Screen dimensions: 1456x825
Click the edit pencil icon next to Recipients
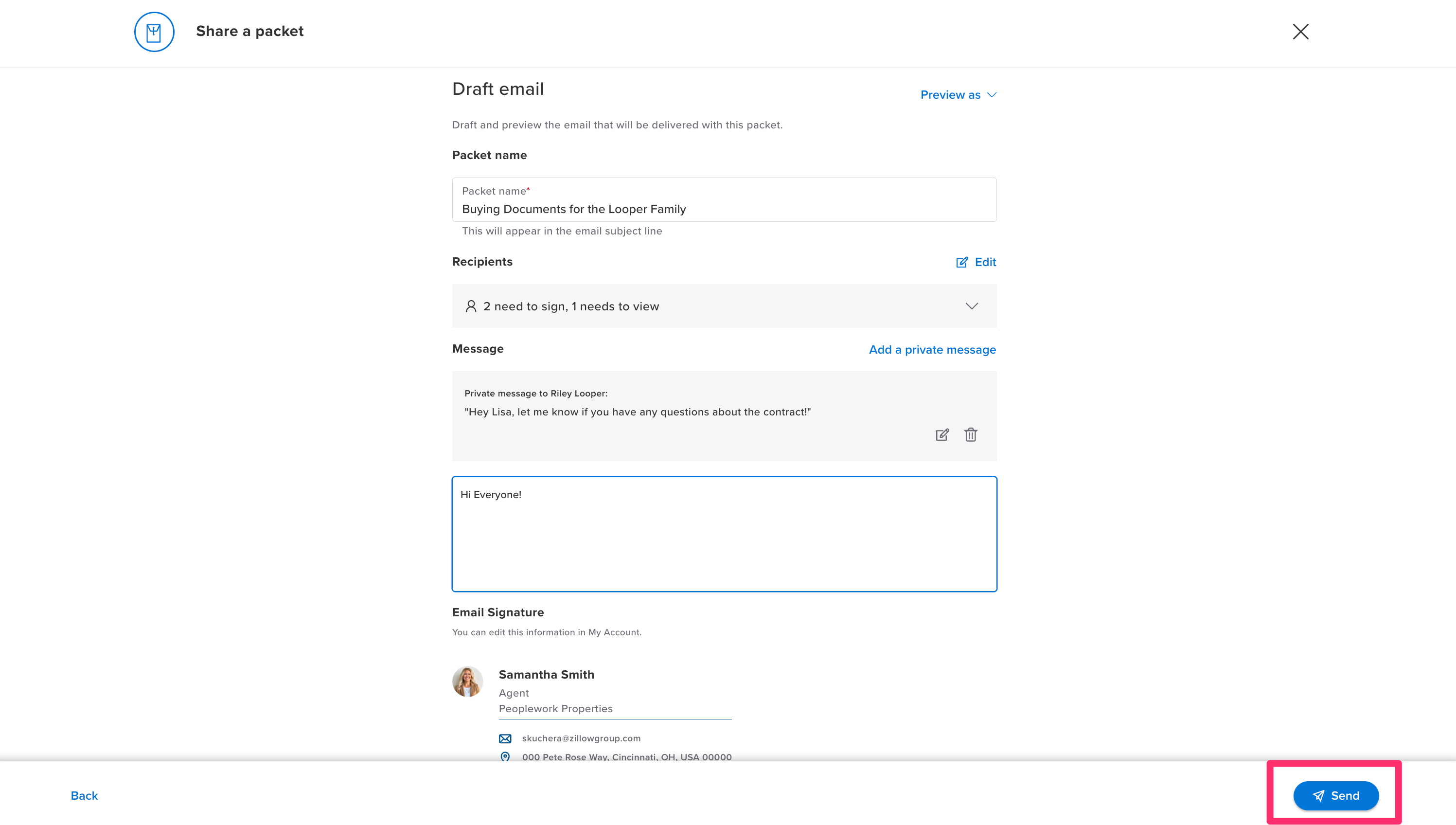tap(961, 262)
